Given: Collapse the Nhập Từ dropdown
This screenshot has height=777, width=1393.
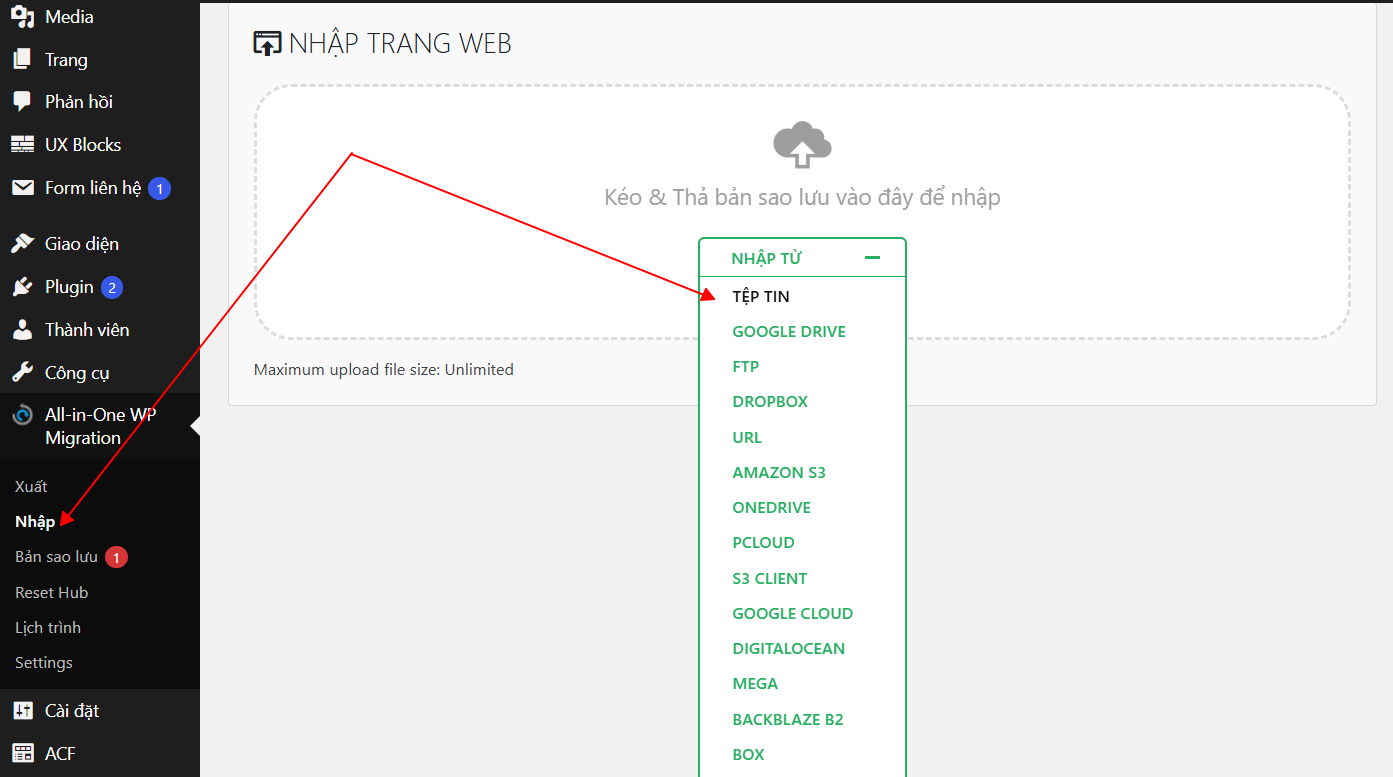Looking at the screenshot, I should pyautogui.click(x=802, y=258).
